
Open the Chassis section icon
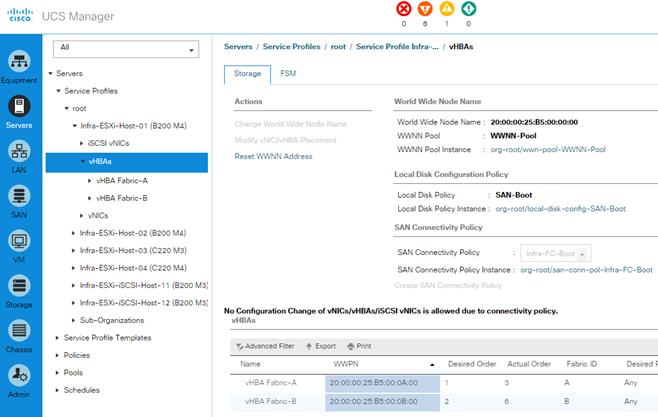pos(19,331)
